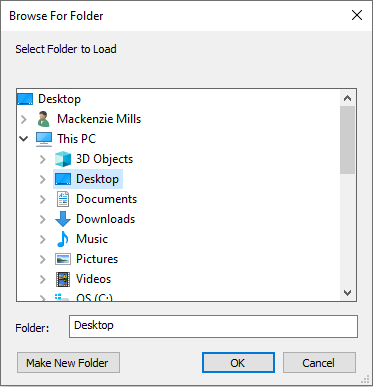Viewport: 373px width, 387px height.
Task: Select the Videos filmstrip icon
Action: coord(63,279)
